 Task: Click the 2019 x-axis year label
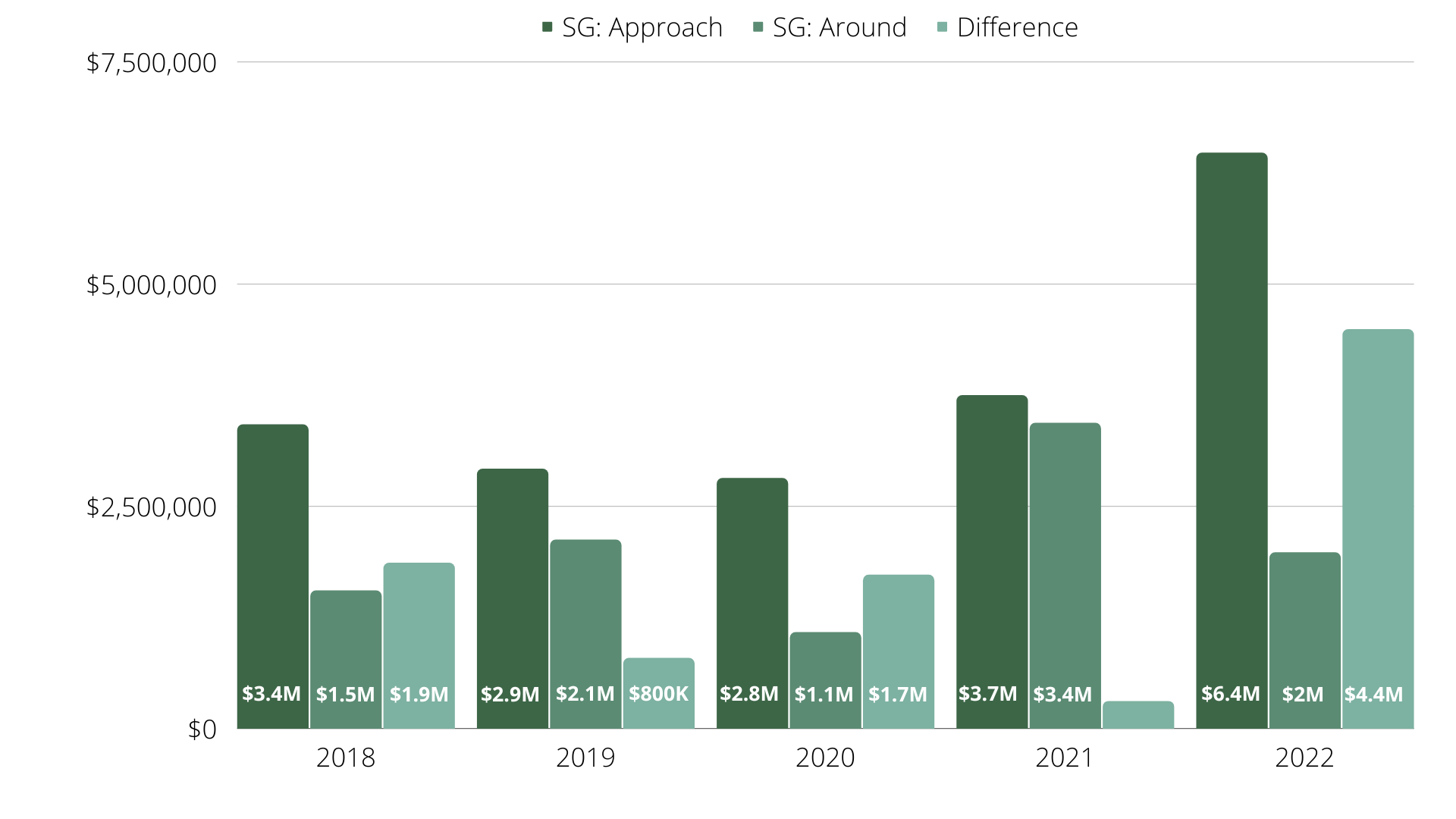[585, 758]
